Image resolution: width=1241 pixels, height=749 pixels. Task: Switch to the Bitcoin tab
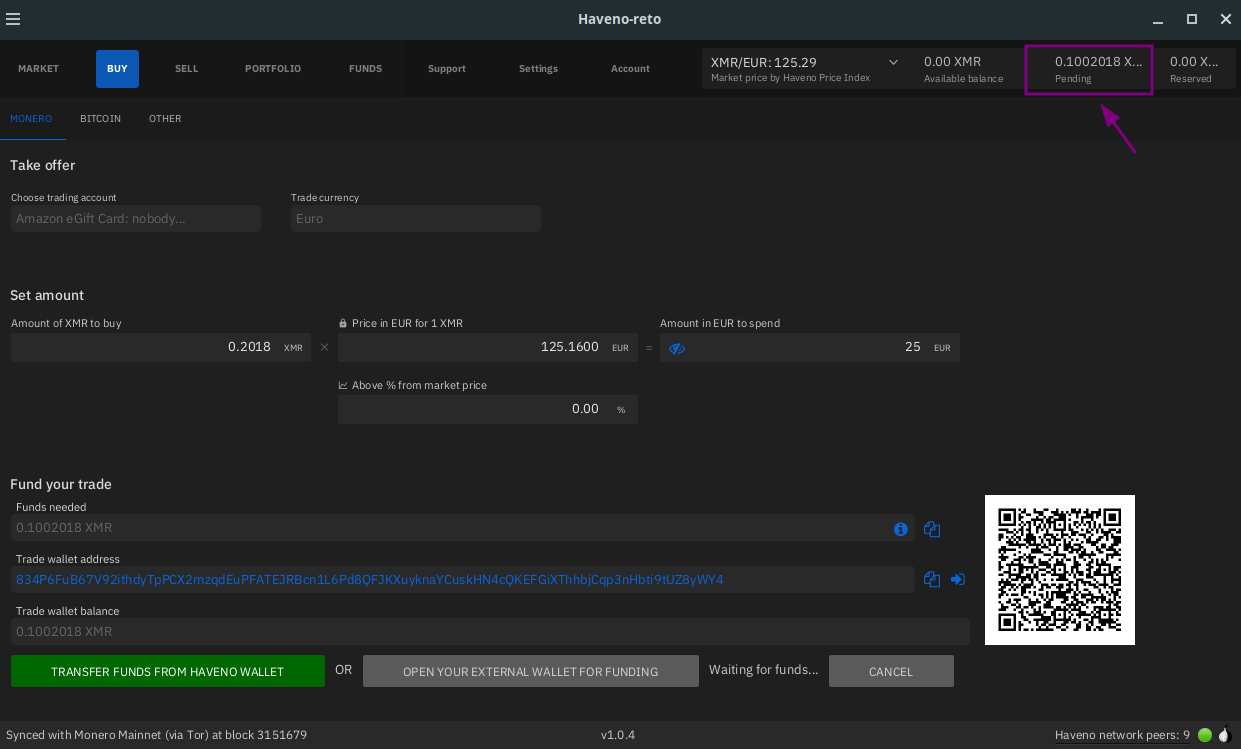click(x=100, y=119)
